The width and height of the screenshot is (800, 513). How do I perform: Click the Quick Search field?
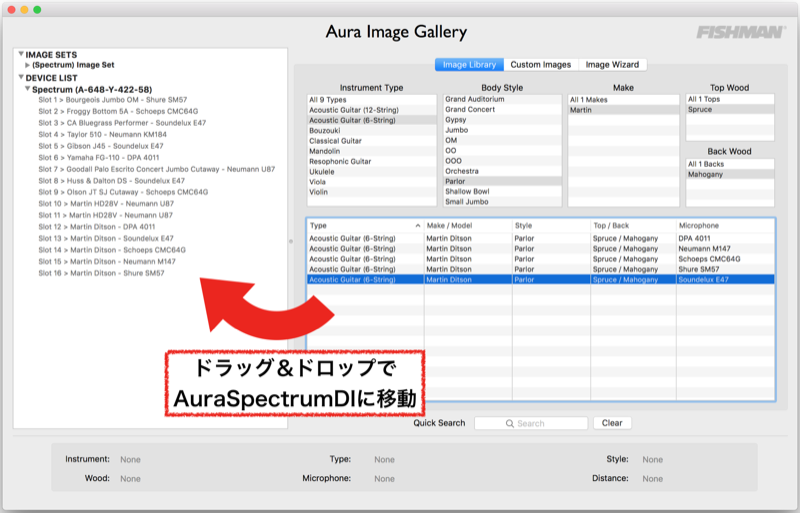coord(531,423)
